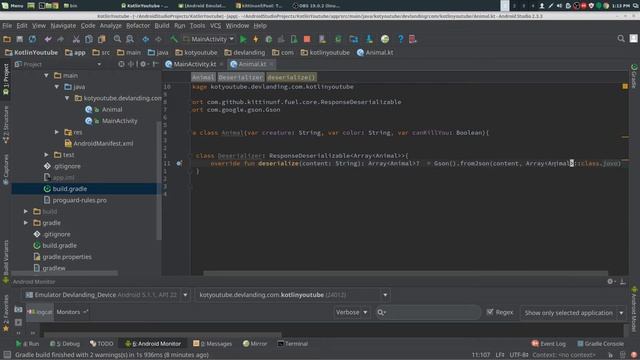Image resolution: width=640 pixels, height=360 pixels.
Task: Click the logcat search input field
Action: click(x=428, y=312)
